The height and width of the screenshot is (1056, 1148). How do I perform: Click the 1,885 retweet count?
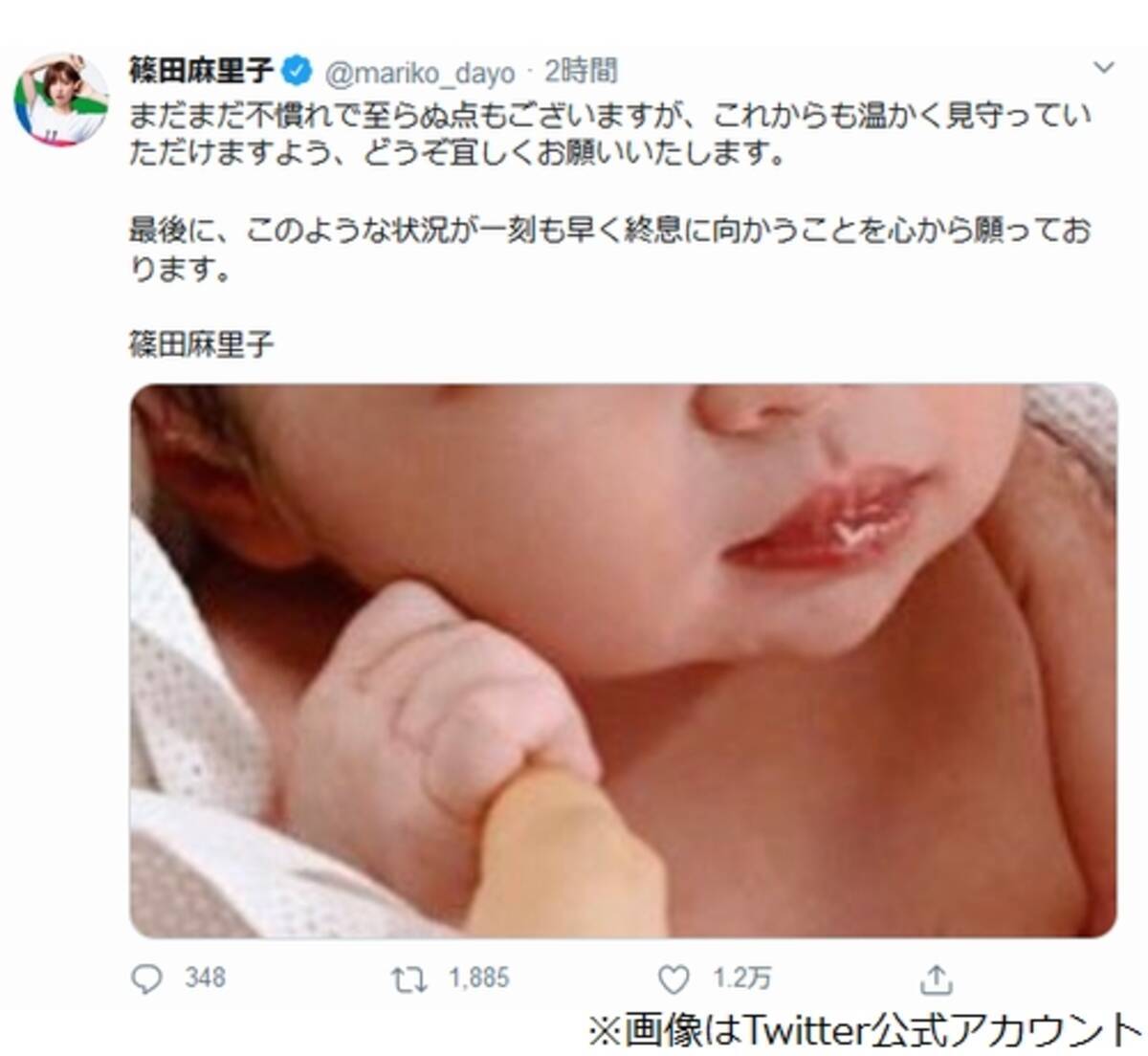click(x=478, y=979)
